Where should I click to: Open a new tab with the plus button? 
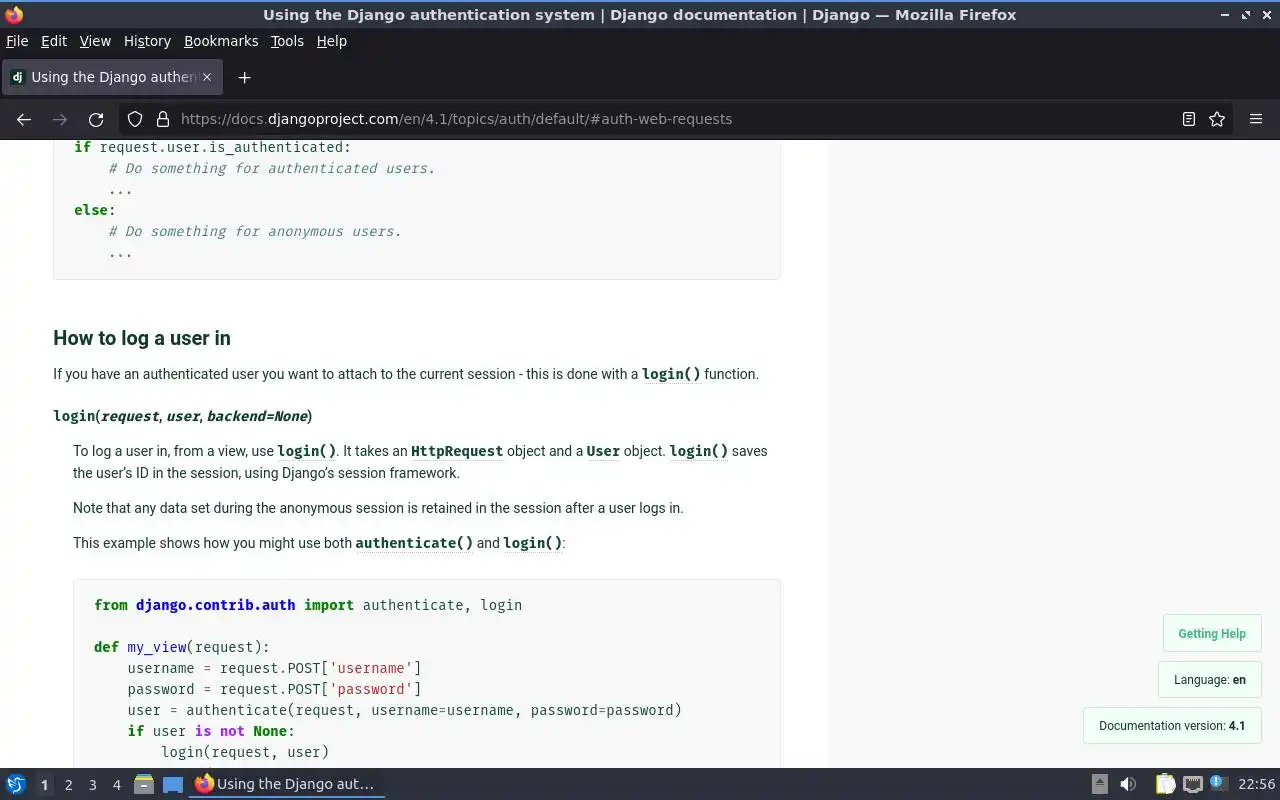(x=244, y=77)
